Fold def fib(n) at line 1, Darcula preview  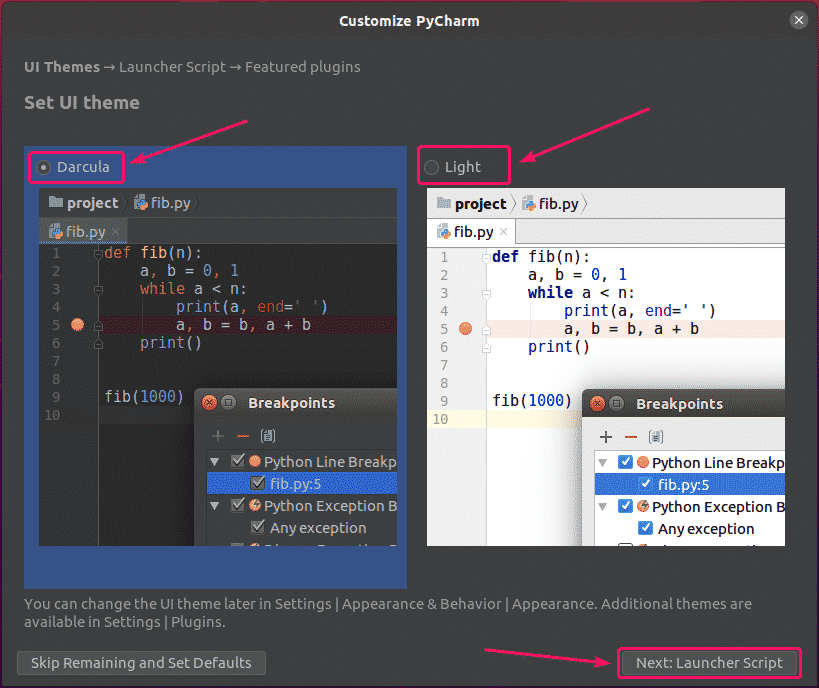(98, 254)
